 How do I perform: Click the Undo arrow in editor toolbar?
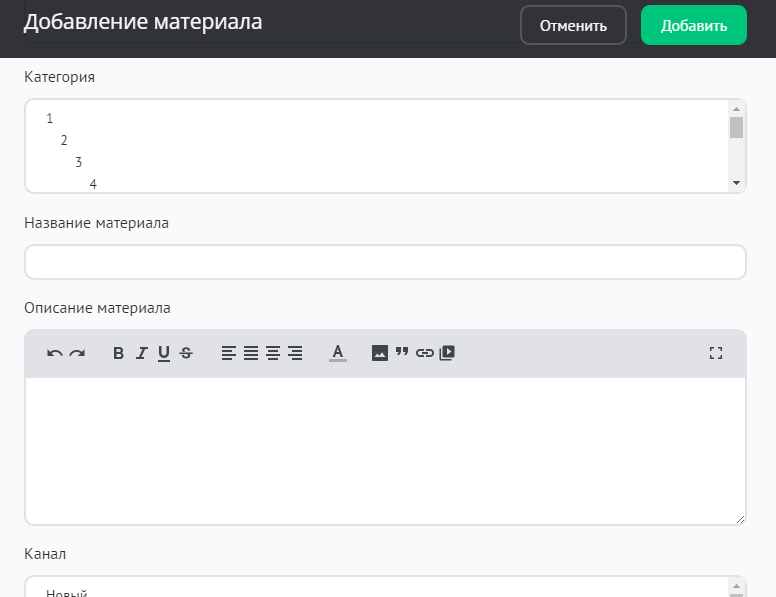point(55,353)
